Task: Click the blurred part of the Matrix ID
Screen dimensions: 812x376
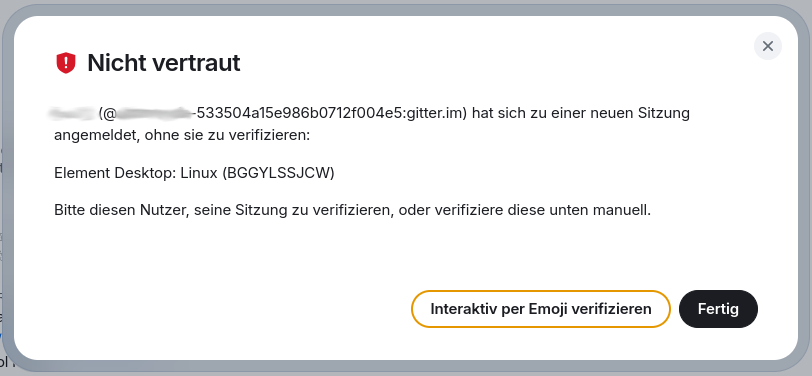Action: (x=153, y=113)
